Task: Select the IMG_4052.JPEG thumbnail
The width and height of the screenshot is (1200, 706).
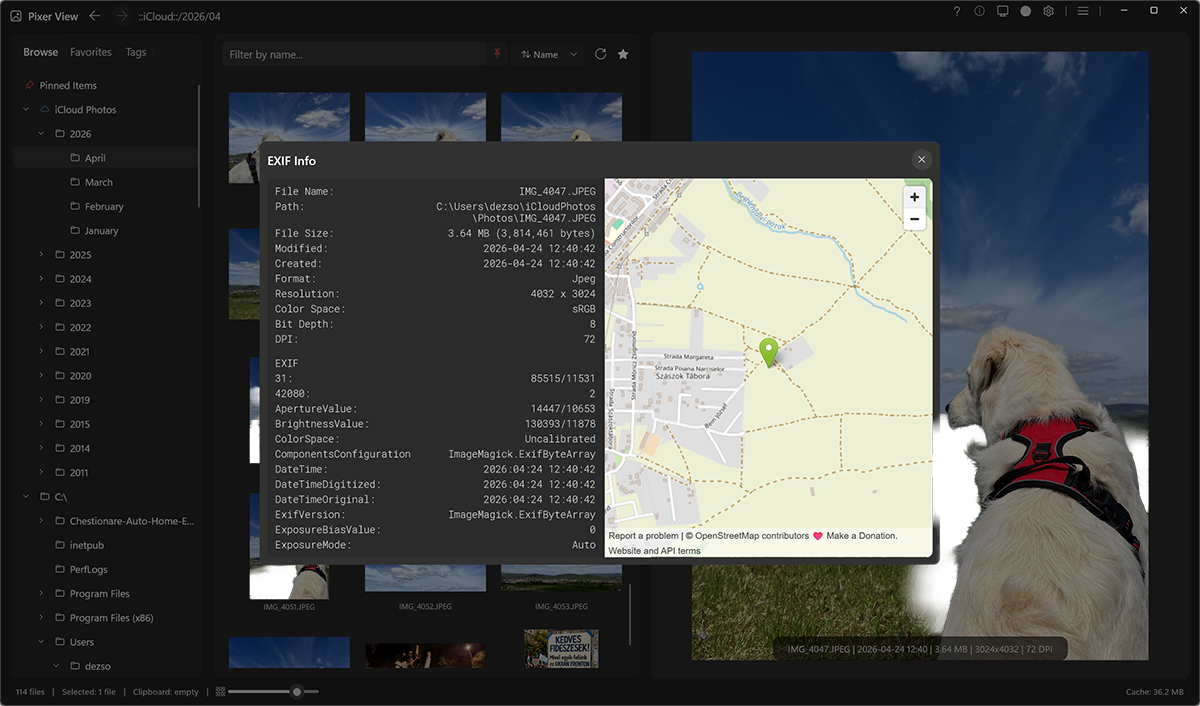Action: click(425, 580)
